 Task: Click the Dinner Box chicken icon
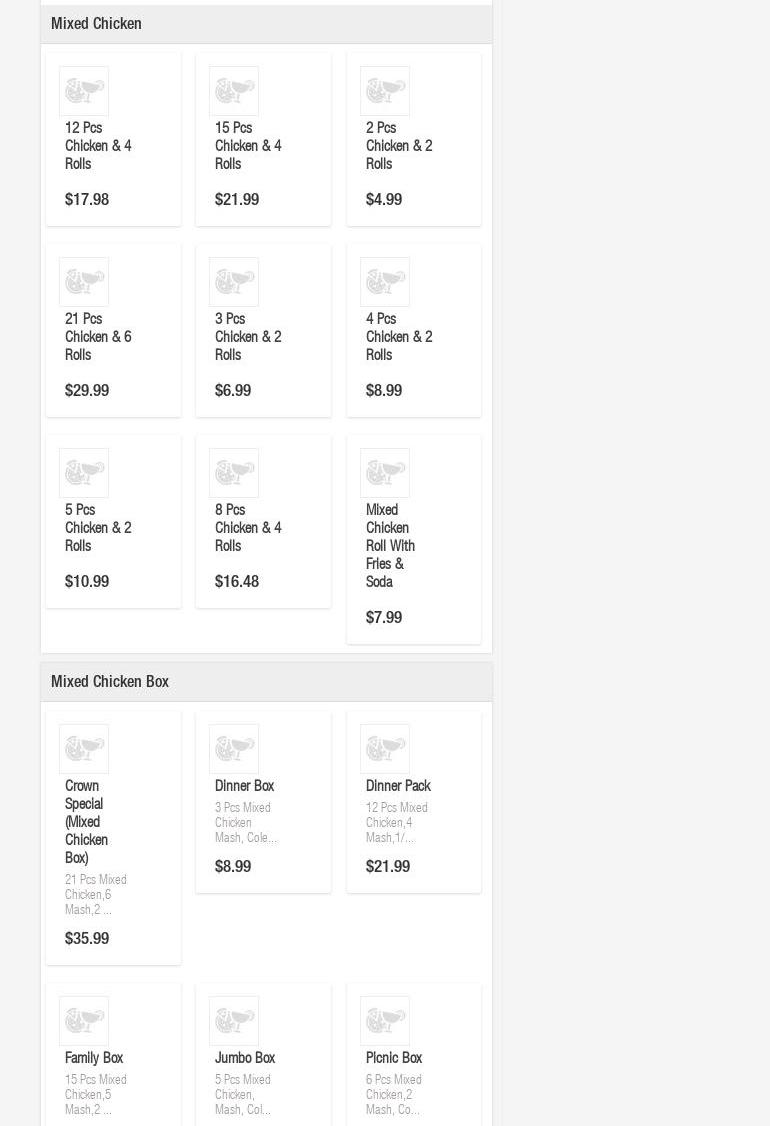click(x=234, y=750)
